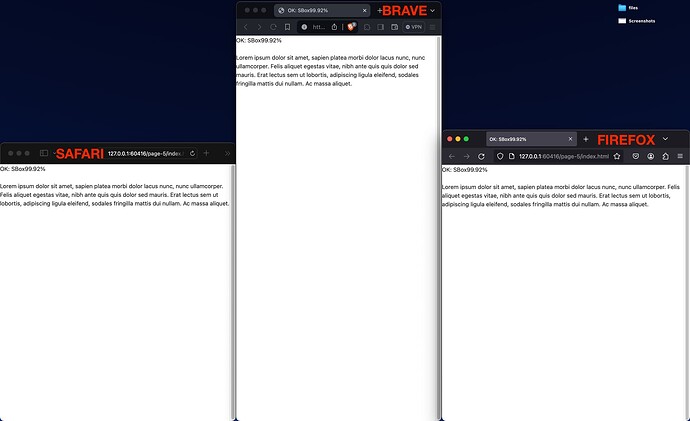Click Safari page vertical scrollbar

(x=233, y=292)
